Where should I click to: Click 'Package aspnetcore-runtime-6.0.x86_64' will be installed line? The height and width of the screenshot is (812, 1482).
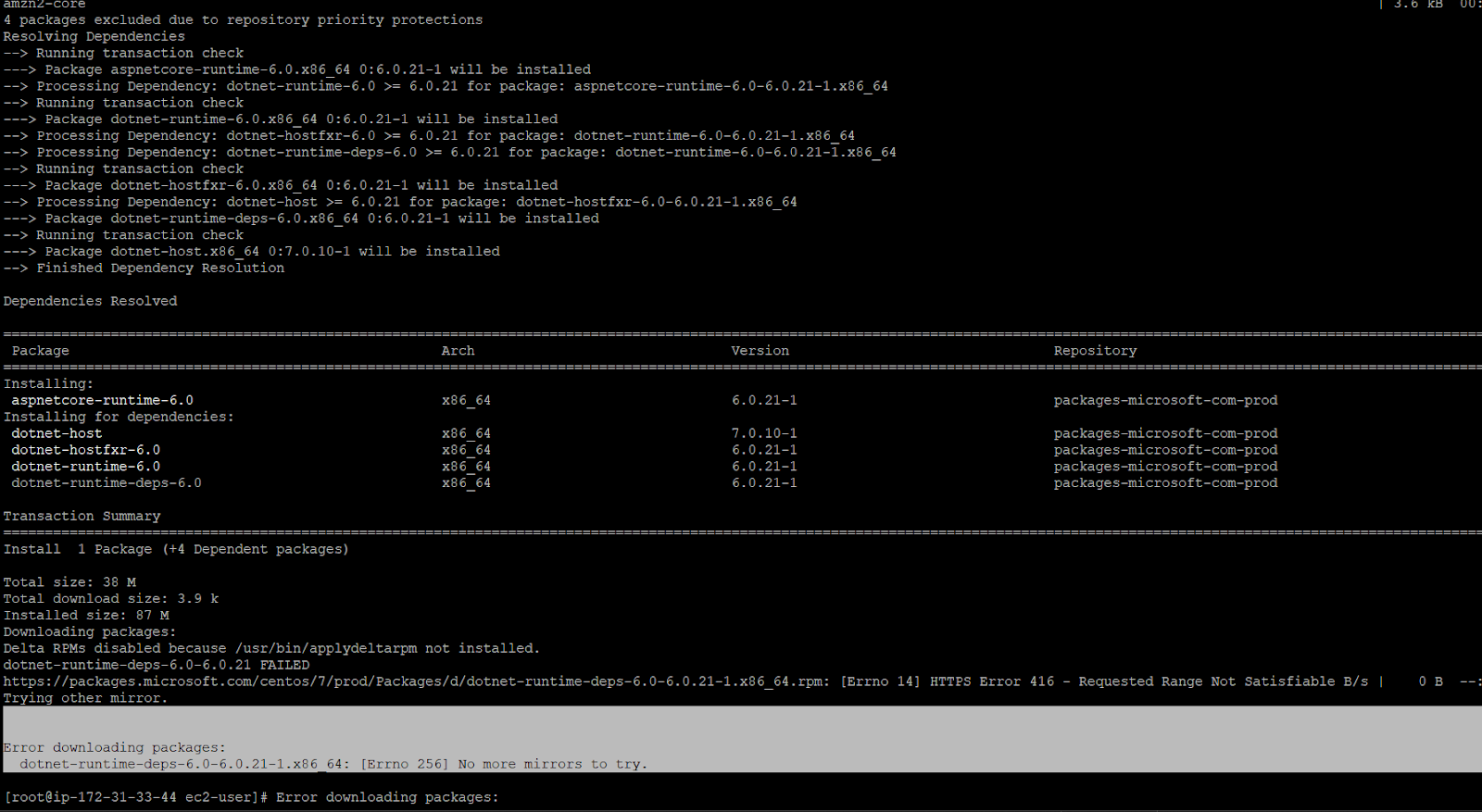pyautogui.click(x=296, y=69)
